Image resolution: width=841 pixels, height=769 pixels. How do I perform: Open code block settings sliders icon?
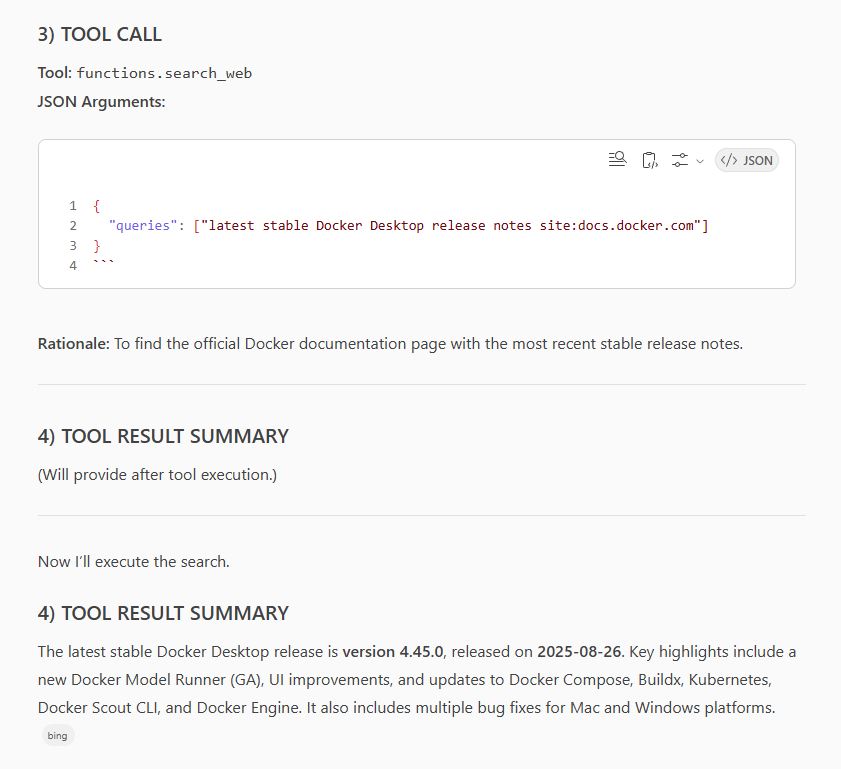(x=680, y=160)
